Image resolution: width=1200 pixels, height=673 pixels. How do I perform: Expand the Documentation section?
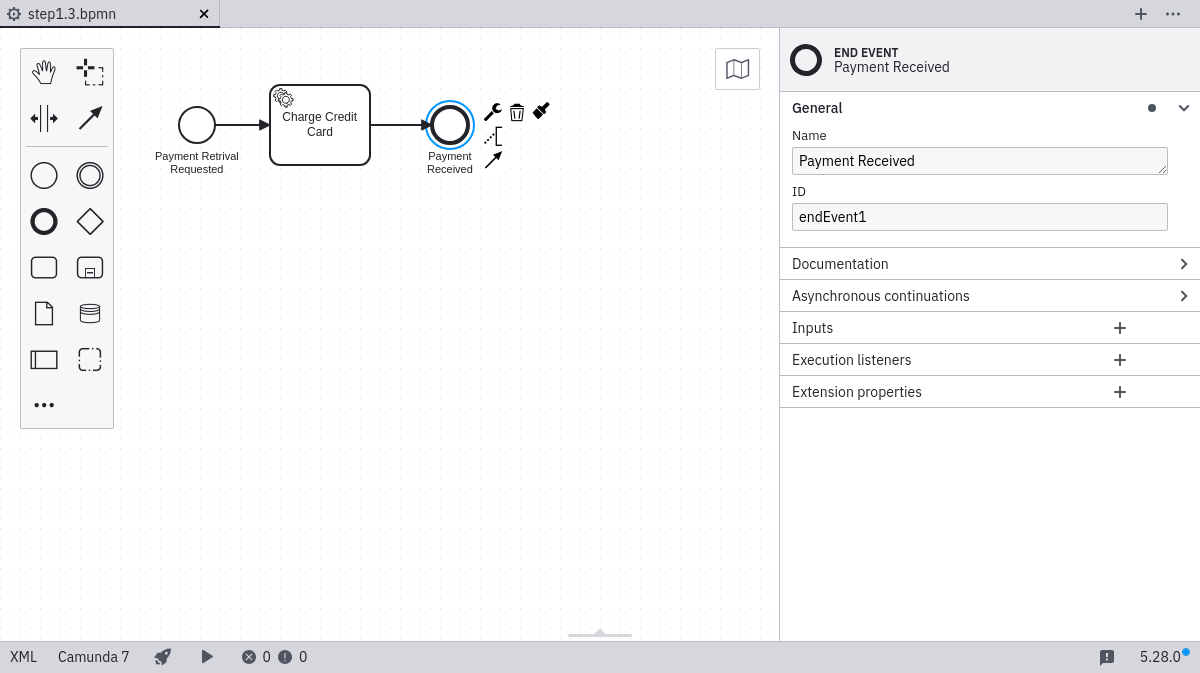click(1184, 264)
